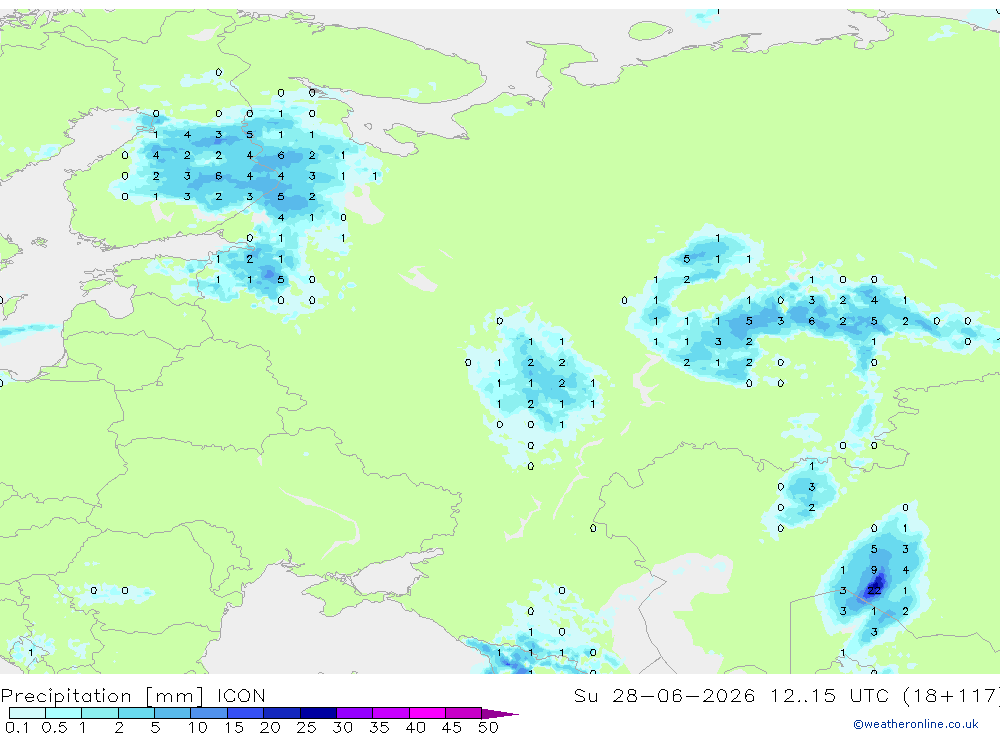Click the '9' precipitation value above the 22
The width and height of the screenshot is (1000, 733).
pyautogui.click(x=874, y=570)
